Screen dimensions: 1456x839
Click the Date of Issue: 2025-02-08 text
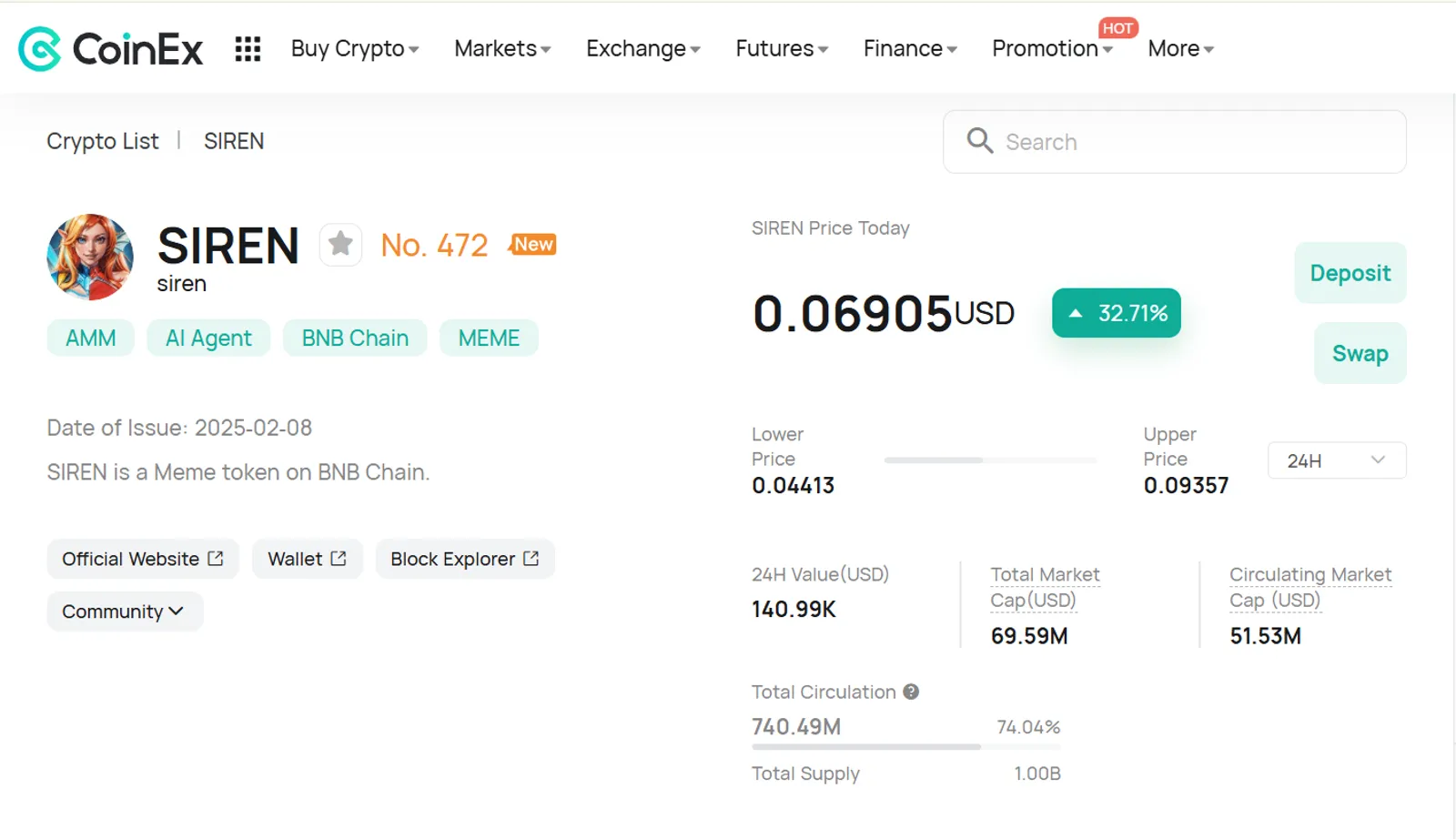click(179, 428)
